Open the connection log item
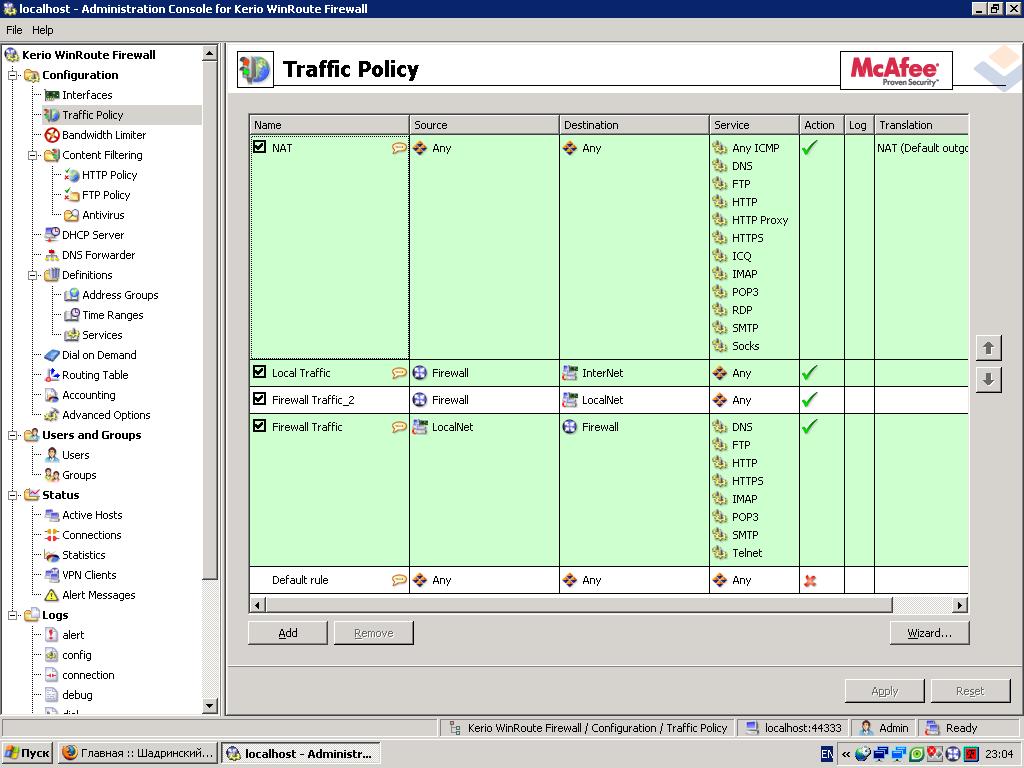 [x=88, y=675]
